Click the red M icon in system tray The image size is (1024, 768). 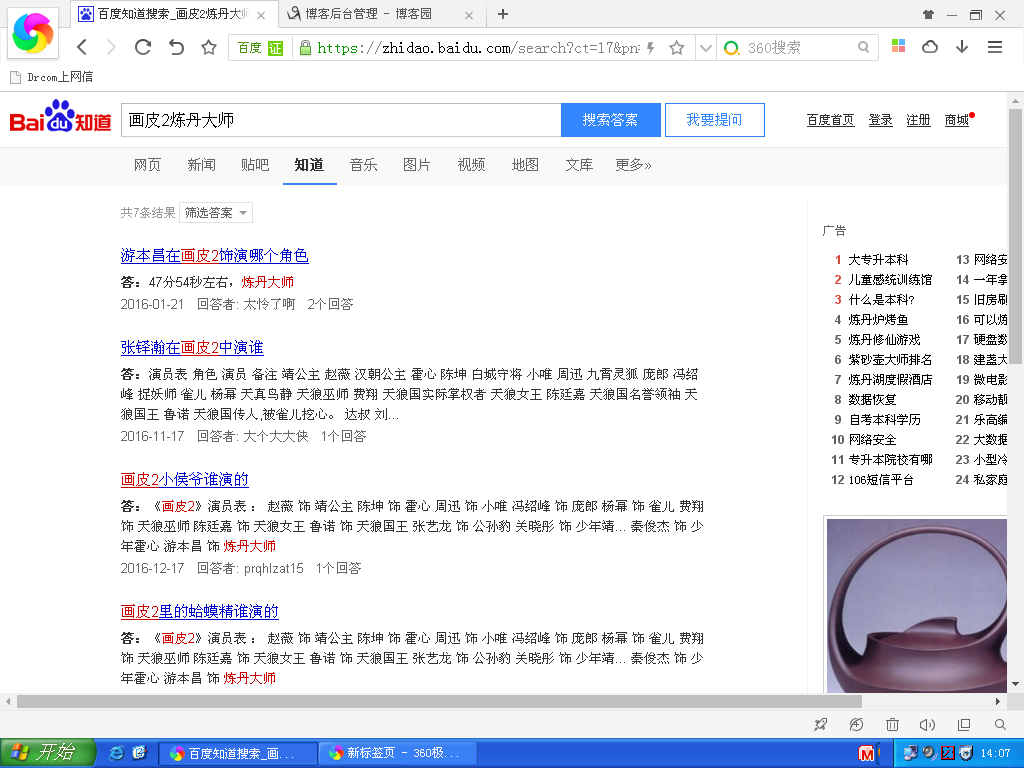866,754
